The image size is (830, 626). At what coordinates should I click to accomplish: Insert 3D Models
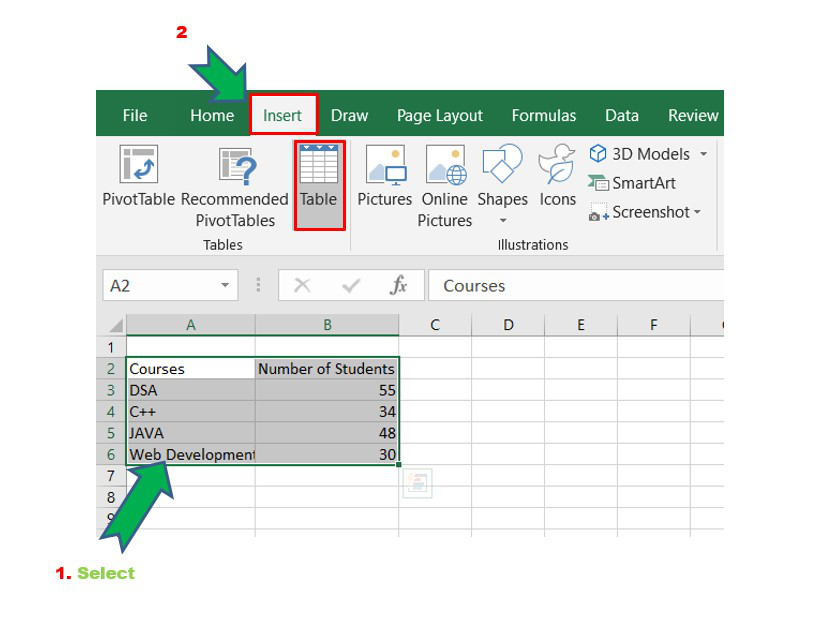tap(640, 154)
